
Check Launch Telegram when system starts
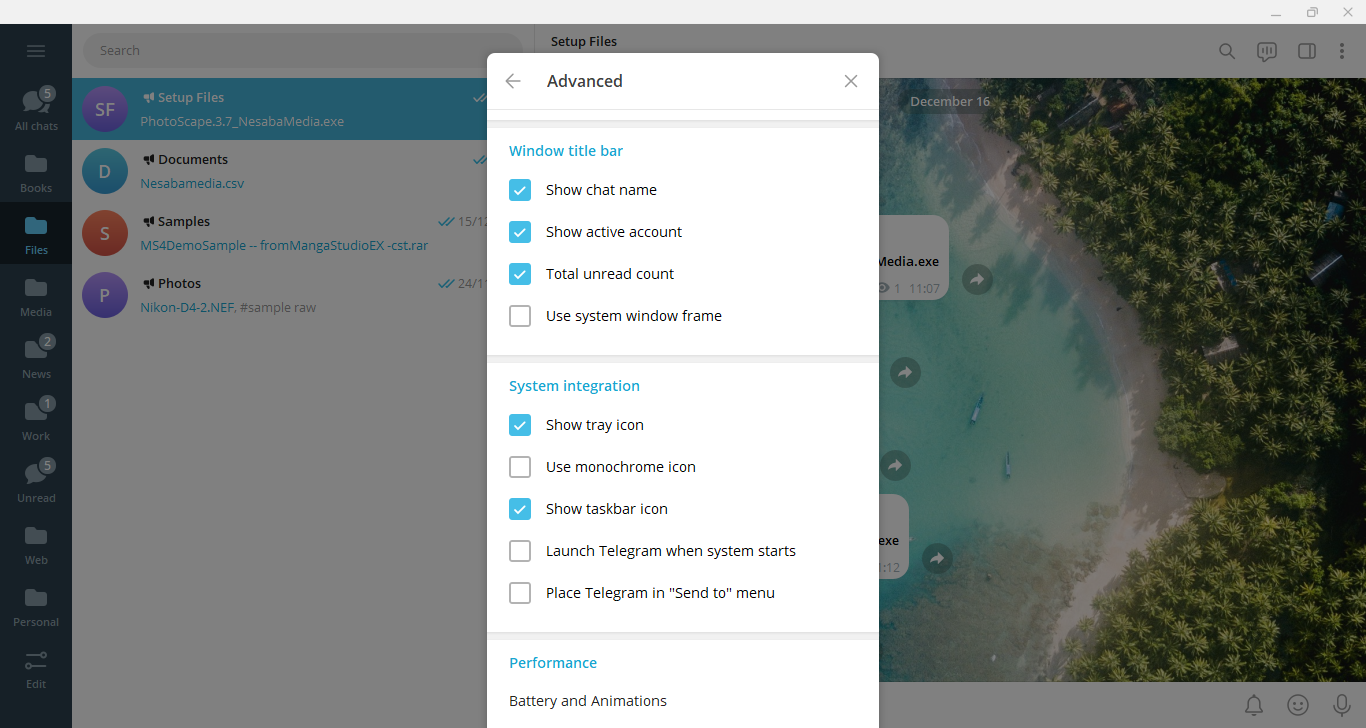[520, 551]
